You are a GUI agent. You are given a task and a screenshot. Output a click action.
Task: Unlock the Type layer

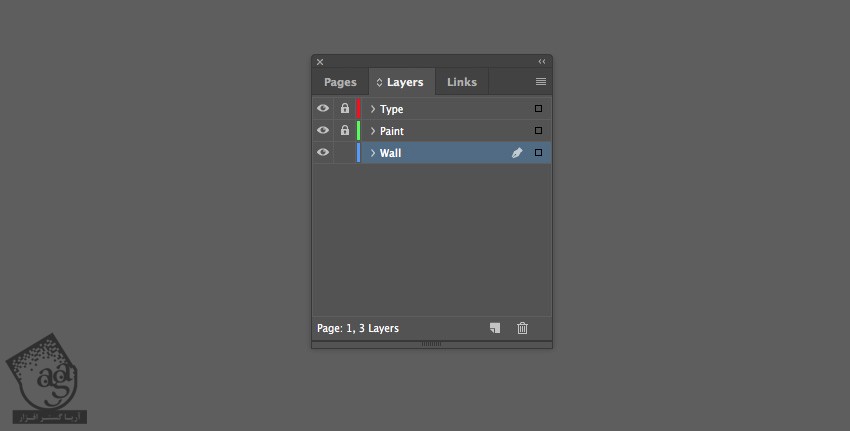pos(345,109)
